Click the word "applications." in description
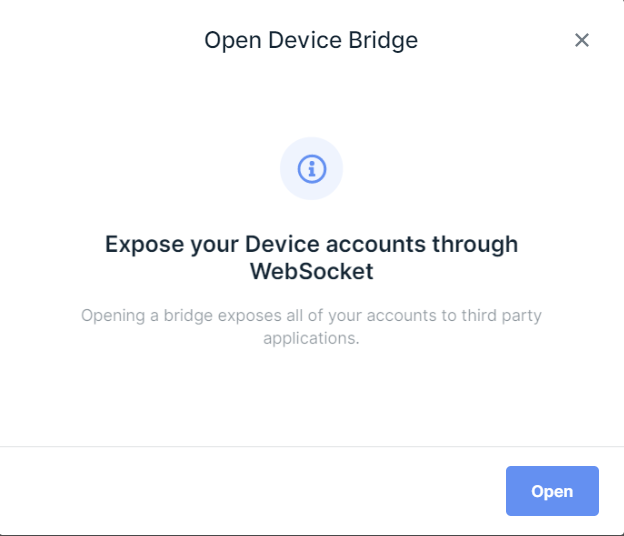This screenshot has height=536, width=624. point(311,338)
